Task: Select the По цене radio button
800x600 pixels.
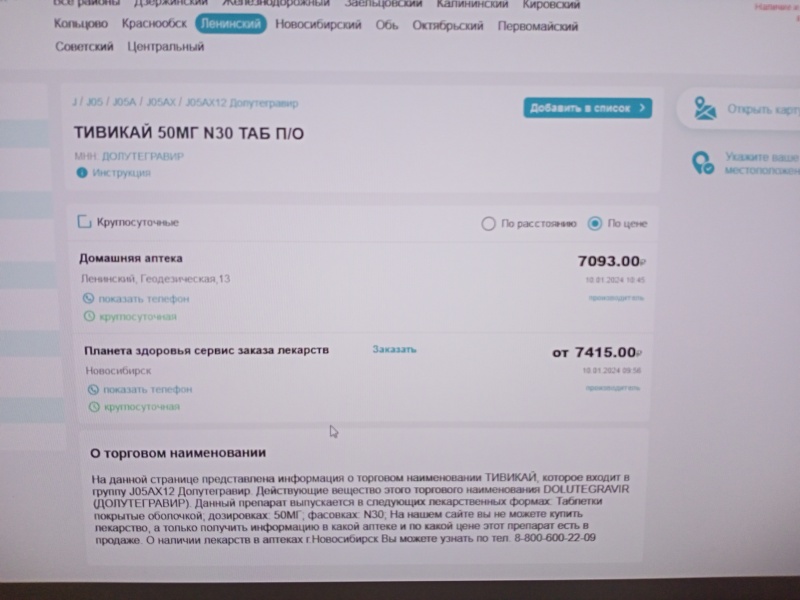Action: pos(594,223)
